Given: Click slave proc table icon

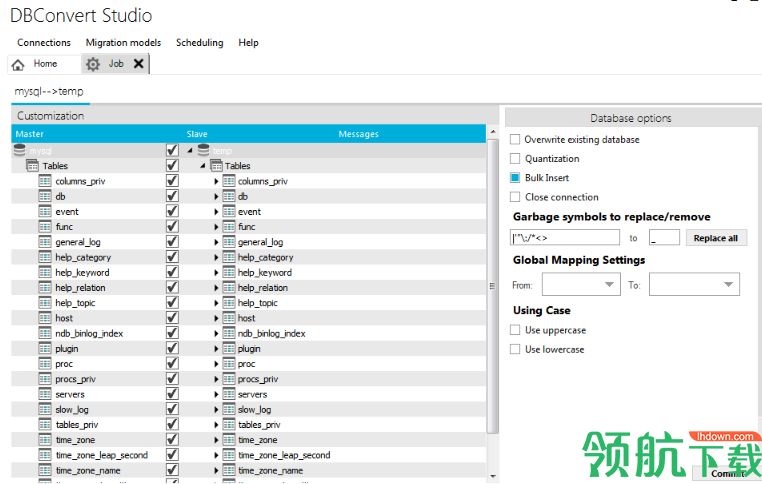Looking at the screenshot, I should [x=229, y=364].
